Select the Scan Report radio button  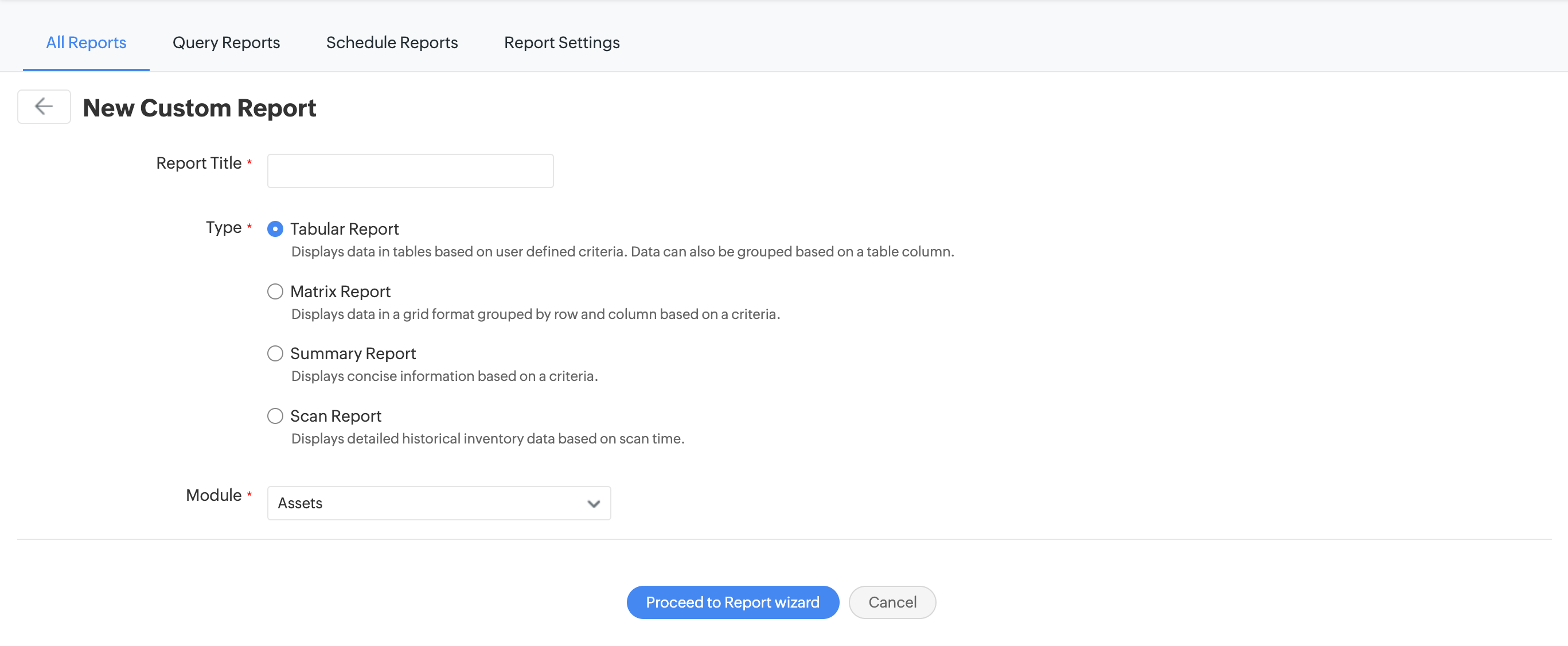(275, 416)
